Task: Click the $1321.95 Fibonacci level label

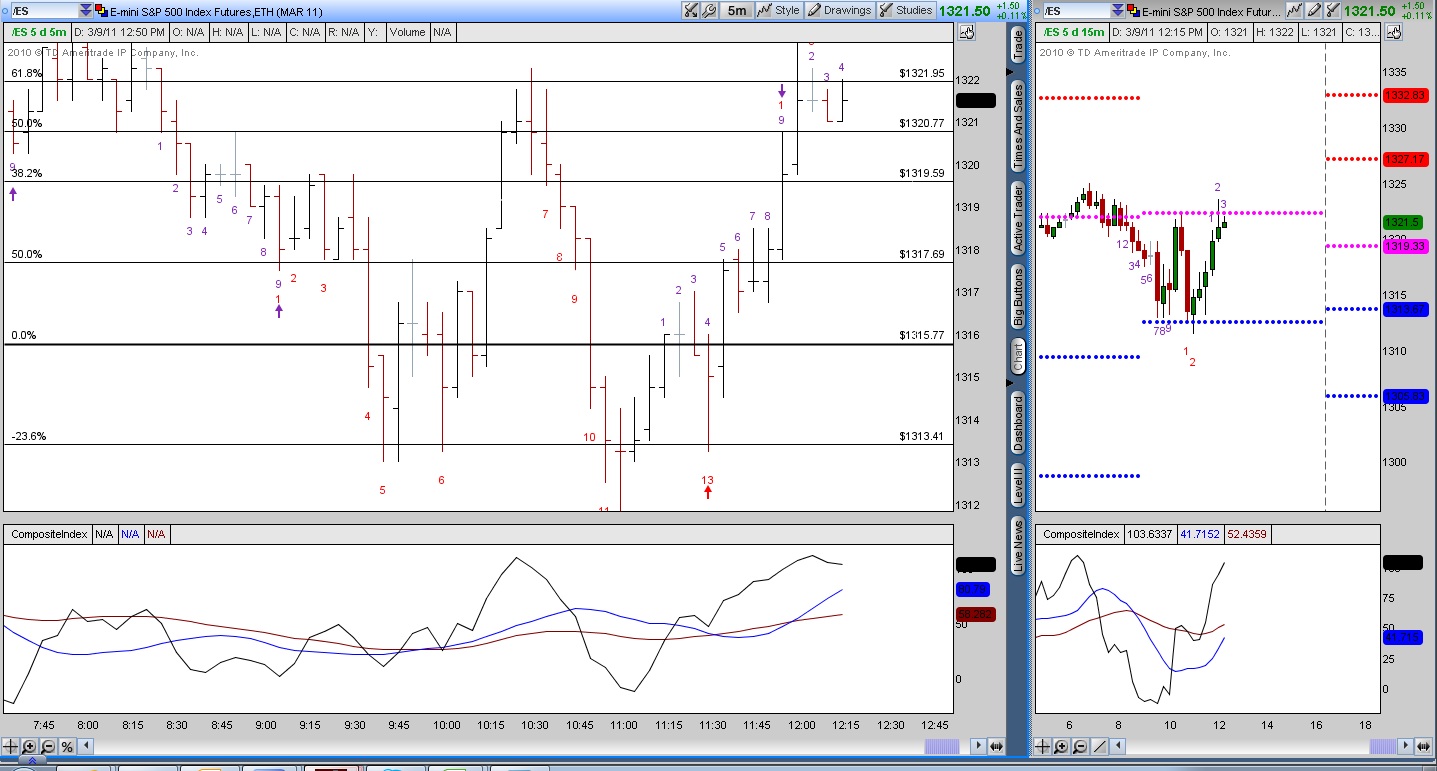Action: coord(921,73)
